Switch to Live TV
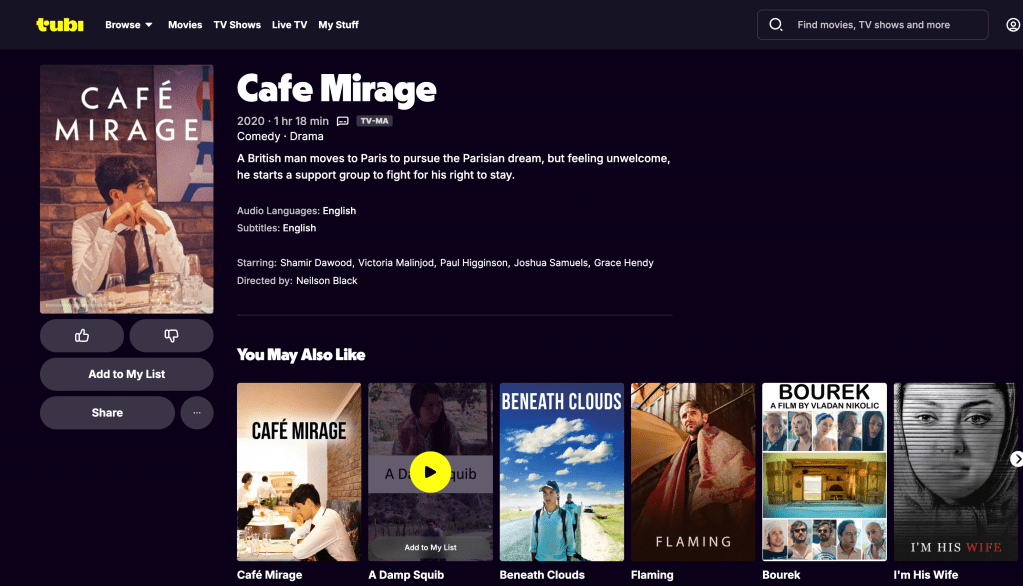The width and height of the screenshot is (1023, 586). click(289, 25)
